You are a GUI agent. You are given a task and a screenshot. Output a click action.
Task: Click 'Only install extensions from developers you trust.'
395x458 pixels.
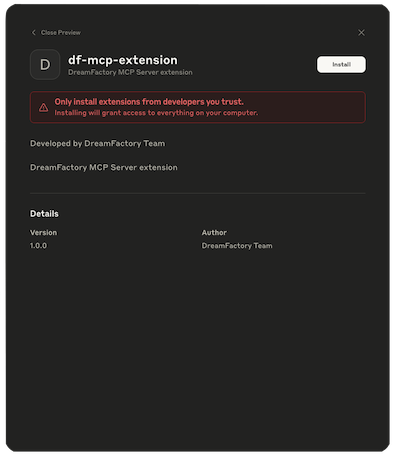[149, 102]
